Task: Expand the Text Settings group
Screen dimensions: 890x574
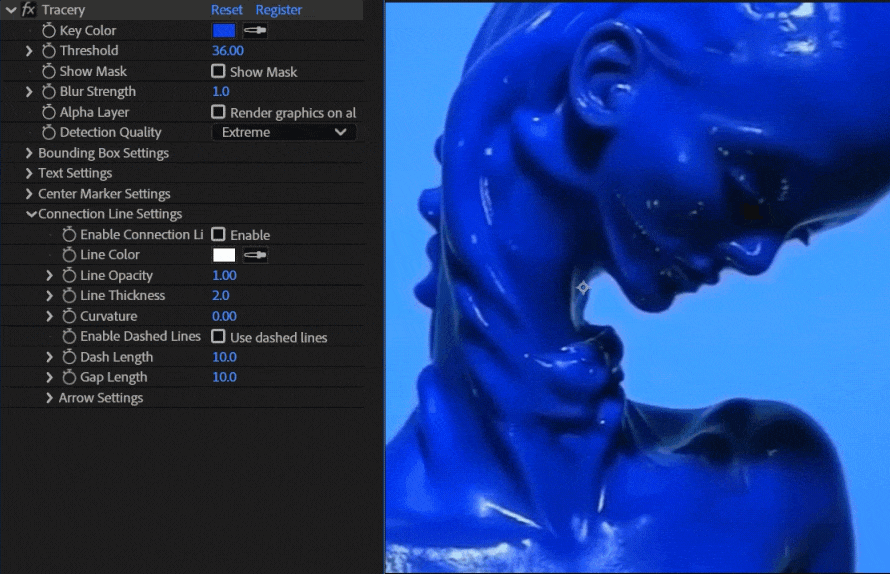Action: click(29, 174)
